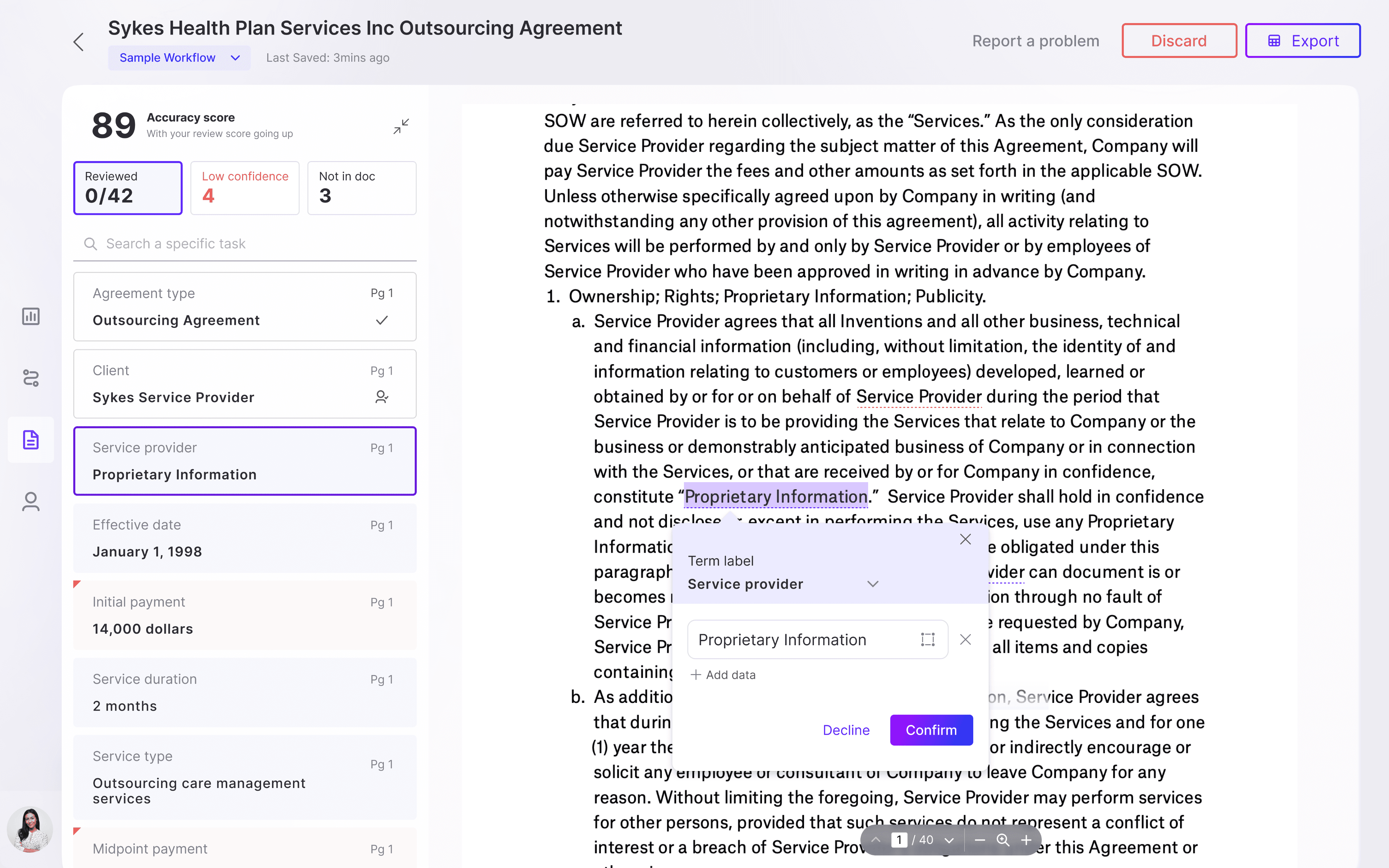Click the Client user-verified icon
Viewport: 1389px width, 868px height.
[382, 397]
